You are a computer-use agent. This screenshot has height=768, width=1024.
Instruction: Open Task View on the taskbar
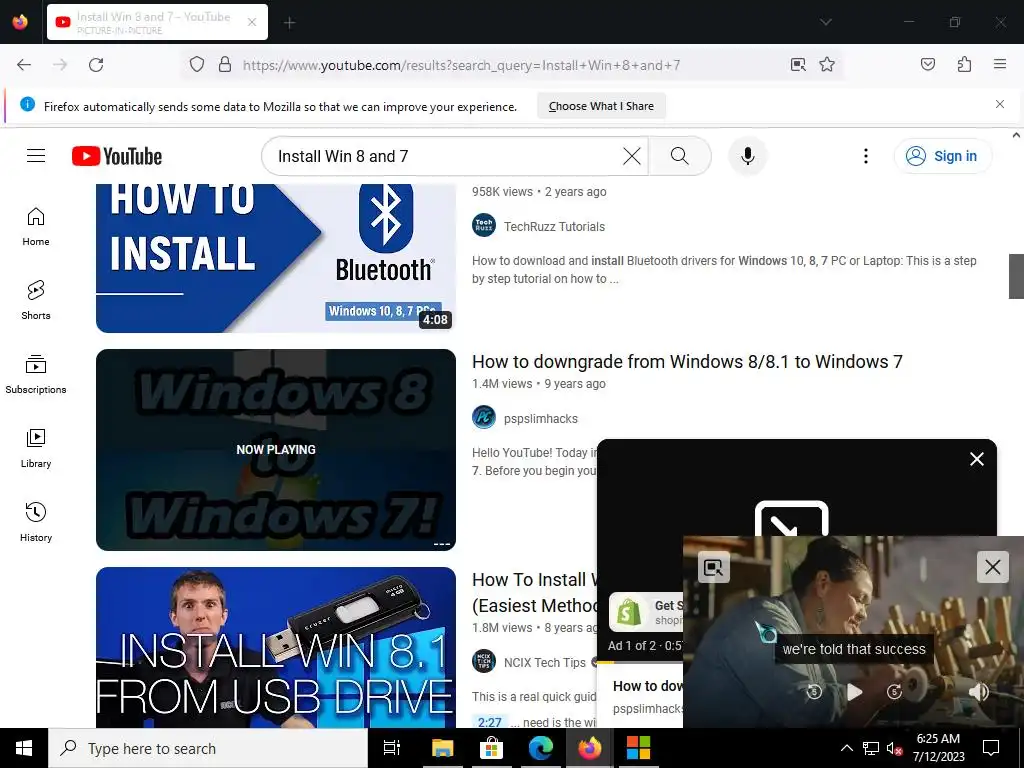[391, 748]
